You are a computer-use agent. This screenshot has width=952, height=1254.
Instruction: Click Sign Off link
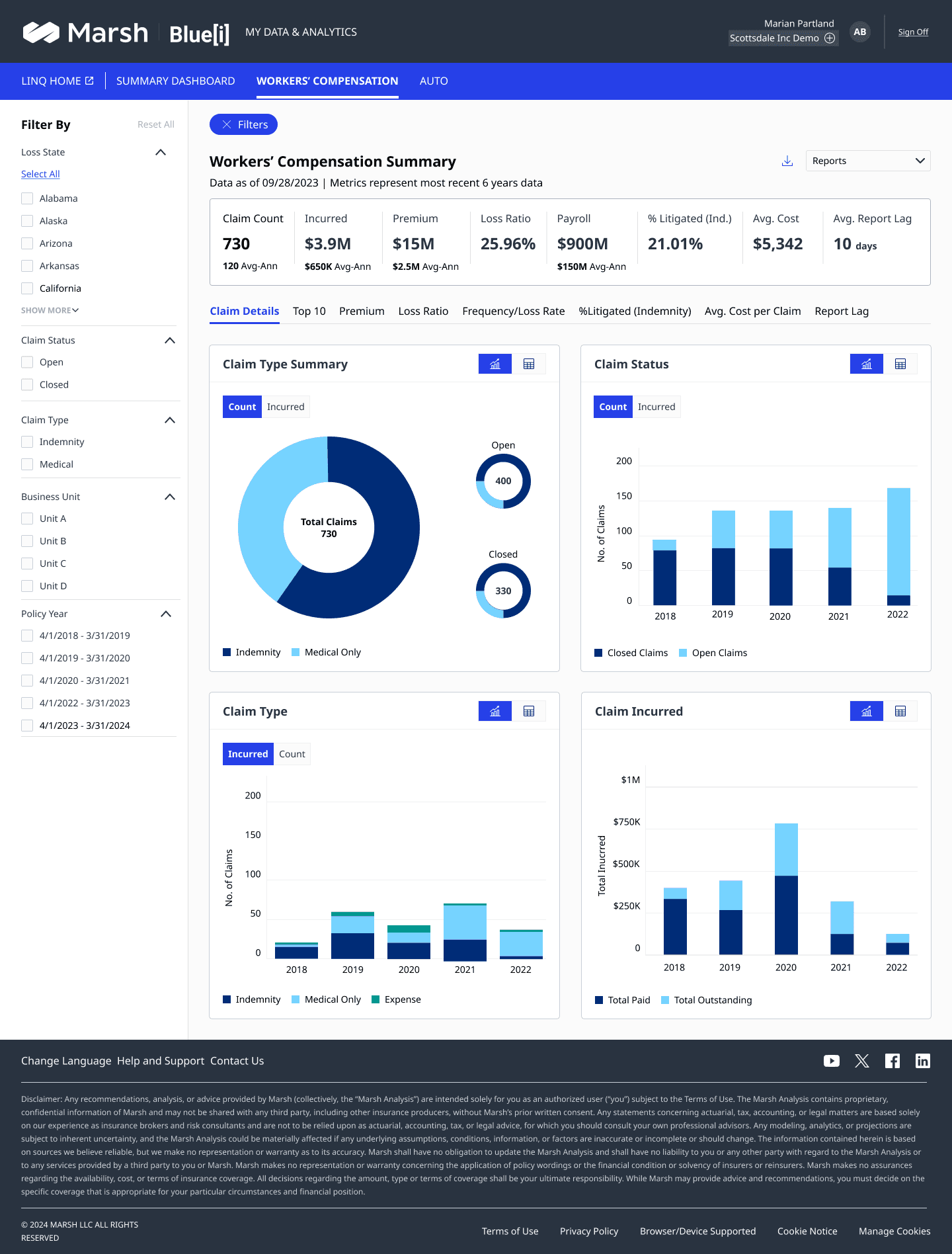913,32
